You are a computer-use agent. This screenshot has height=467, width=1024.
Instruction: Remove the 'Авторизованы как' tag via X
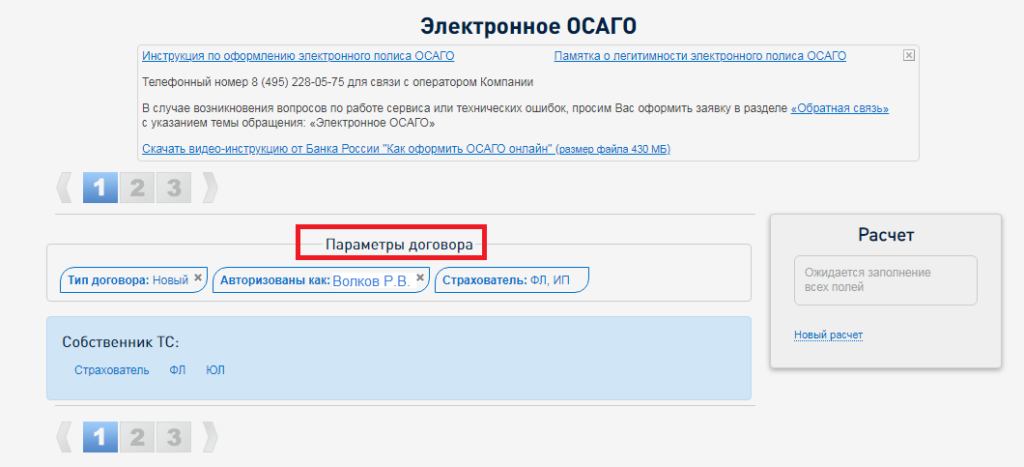[x=420, y=278]
